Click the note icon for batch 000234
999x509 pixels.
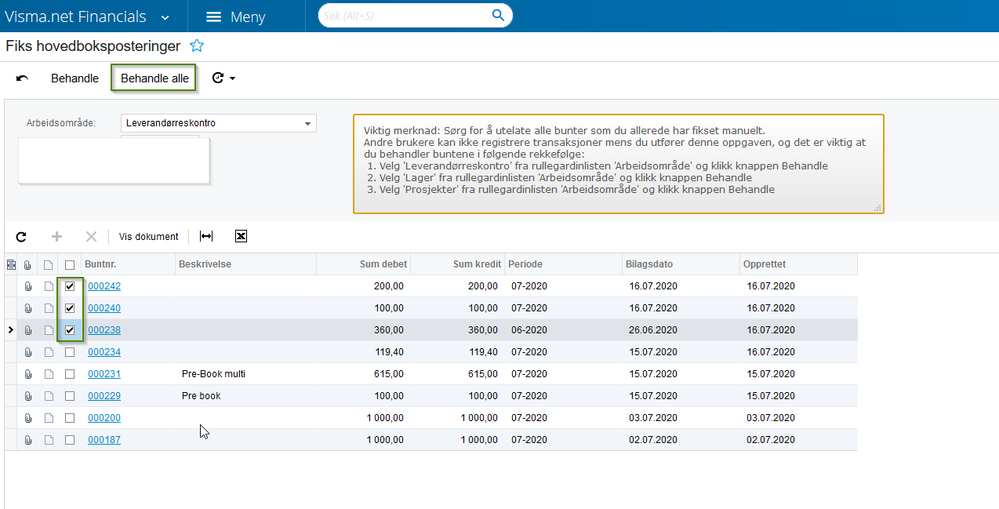pyautogui.click(x=48, y=352)
